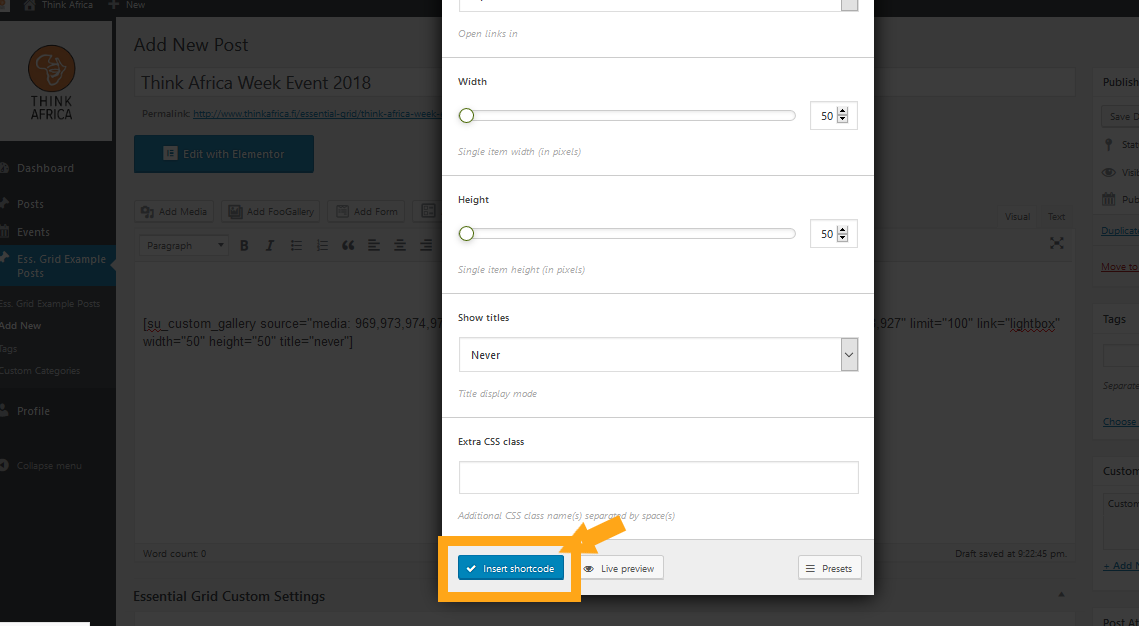Click the Save Draft button
The height and width of the screenshot is (626, 1139).
pyautogui.click(x=1120, y=116)
